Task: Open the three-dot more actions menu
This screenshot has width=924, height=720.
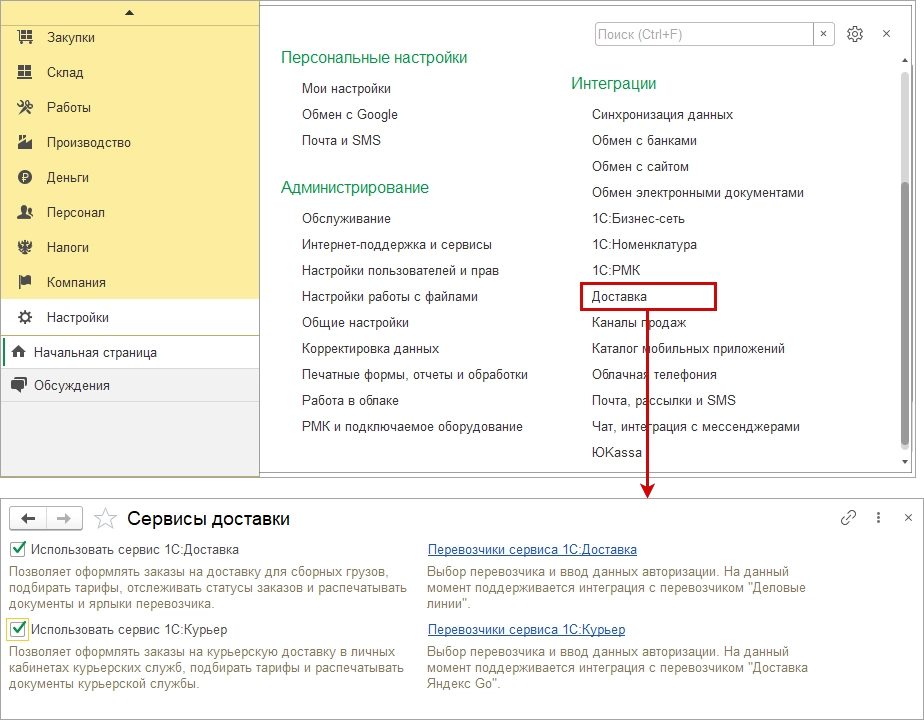Action: (x=878, y=518)
